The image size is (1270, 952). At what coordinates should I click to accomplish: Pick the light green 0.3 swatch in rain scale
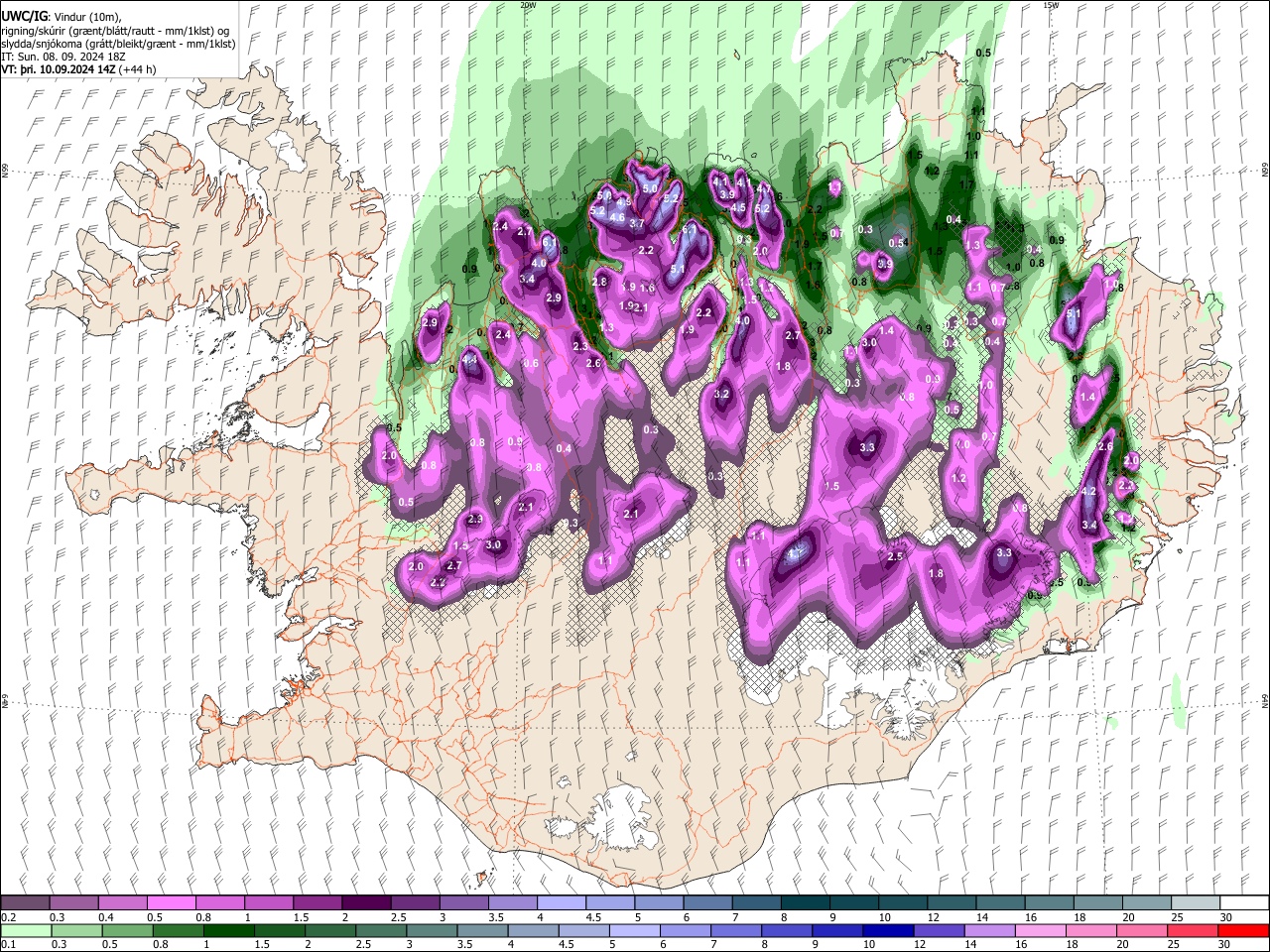(x=76, y=930)
